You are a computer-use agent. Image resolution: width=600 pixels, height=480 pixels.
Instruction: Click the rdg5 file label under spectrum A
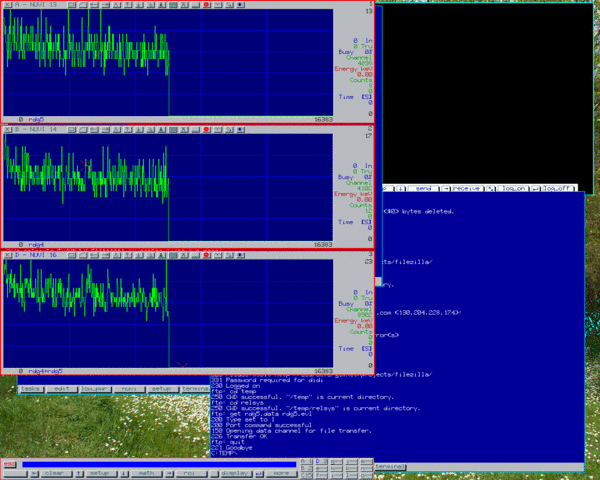(36, 119)
